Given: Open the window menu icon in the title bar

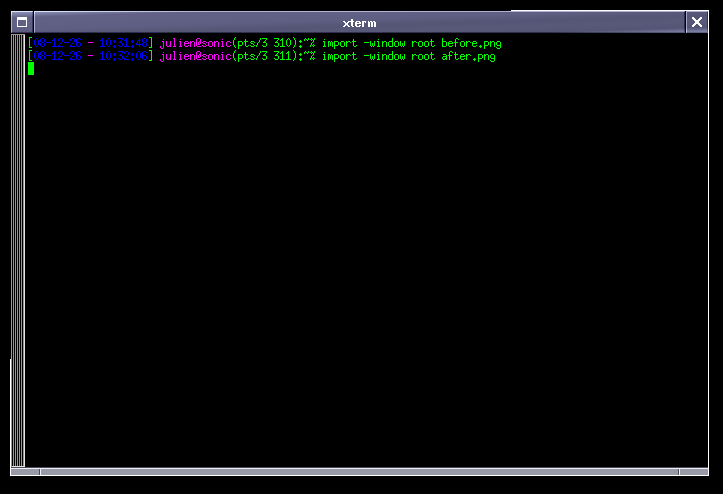Looking at the screenshot, I should (22, 22).
